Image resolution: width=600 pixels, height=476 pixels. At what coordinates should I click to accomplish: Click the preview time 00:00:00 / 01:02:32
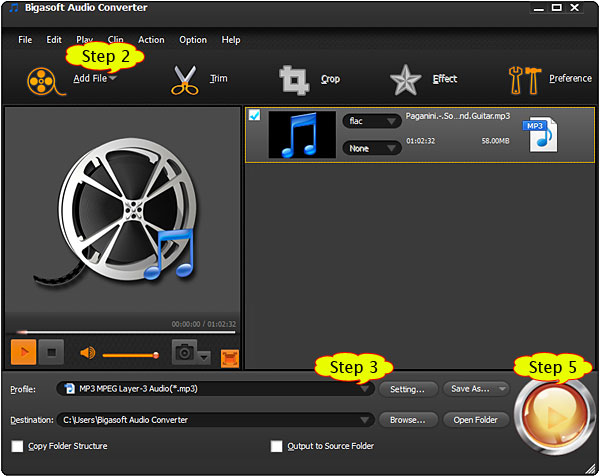coord(204,324)
